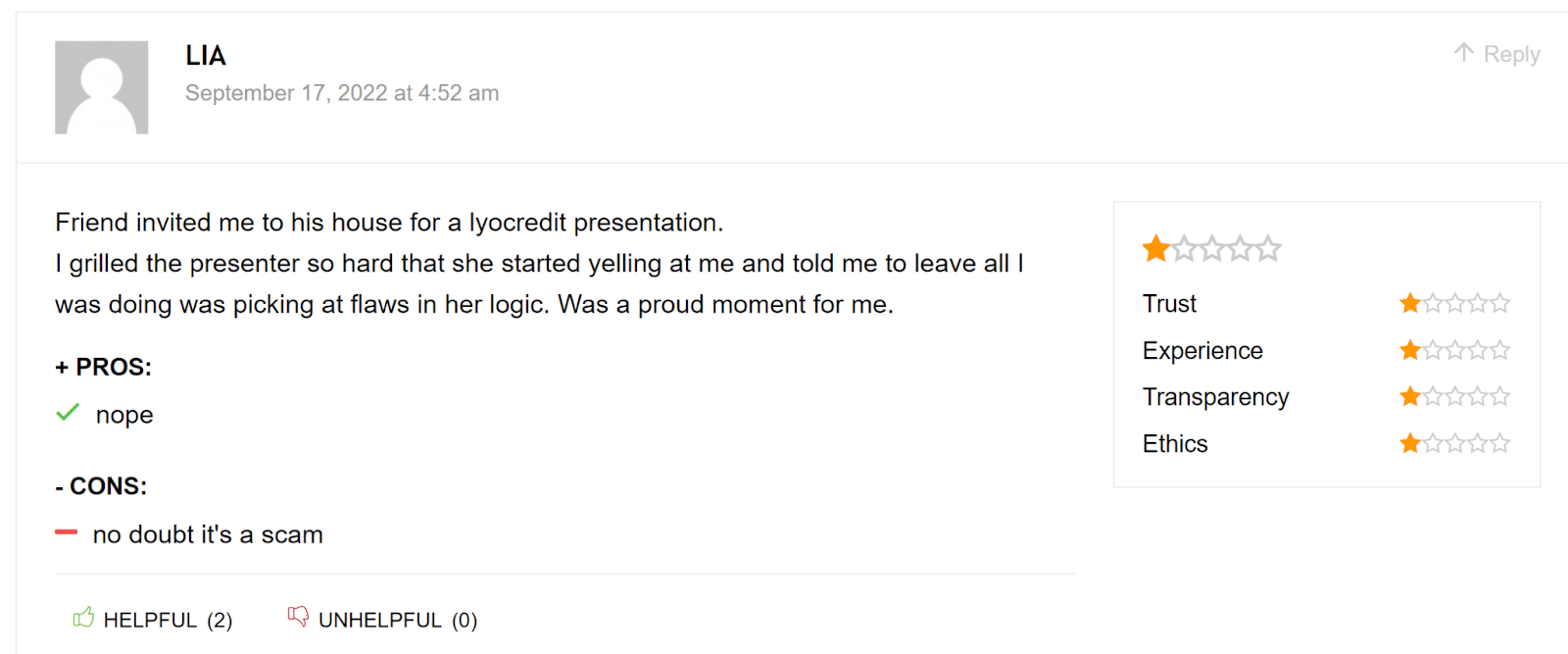Click the Trust rating stars
The height and width of the screenshot is (654, 1568).
point(1454,304)
